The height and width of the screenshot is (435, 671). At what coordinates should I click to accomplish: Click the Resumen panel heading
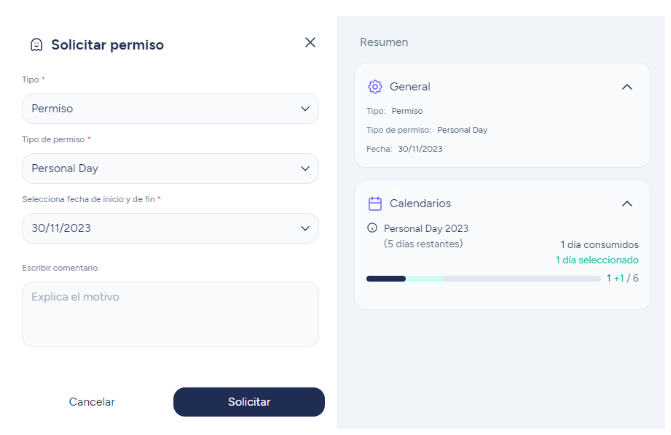click(x=384, y=42)
